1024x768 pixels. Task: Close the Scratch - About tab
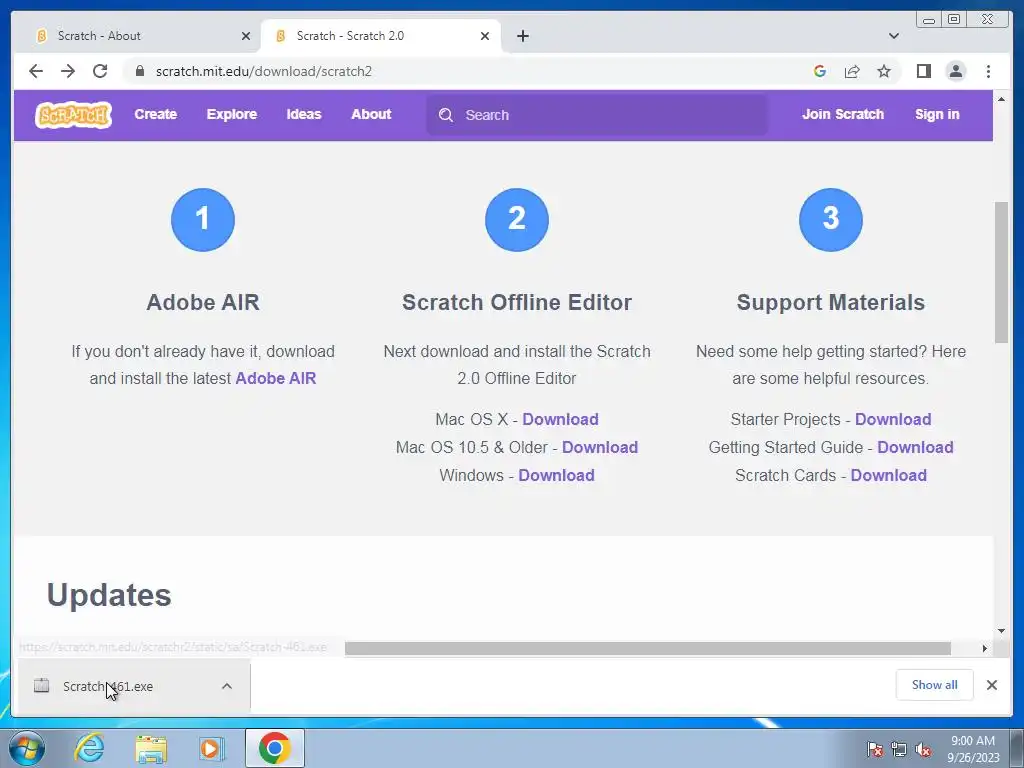pyautogui.click(x=246, y=36)
